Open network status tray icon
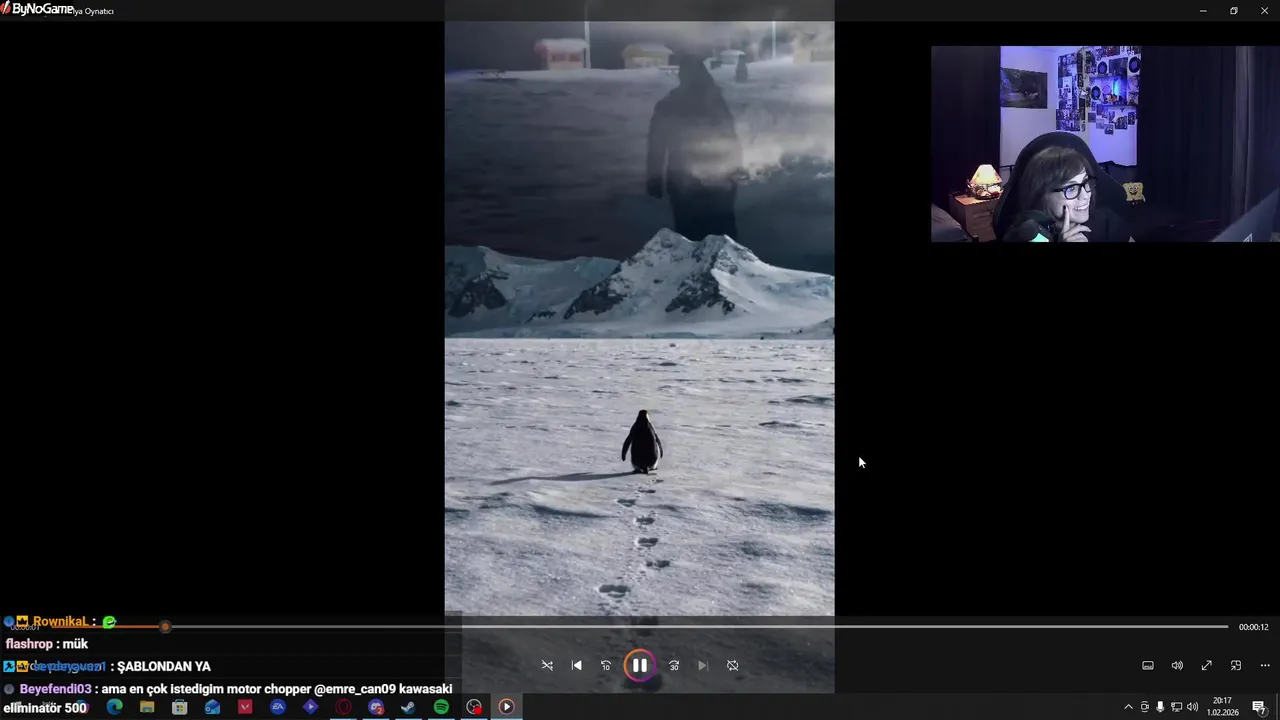Image resolution: width=1280 pixels, height=720 pixels. [x=1176, y=707]
